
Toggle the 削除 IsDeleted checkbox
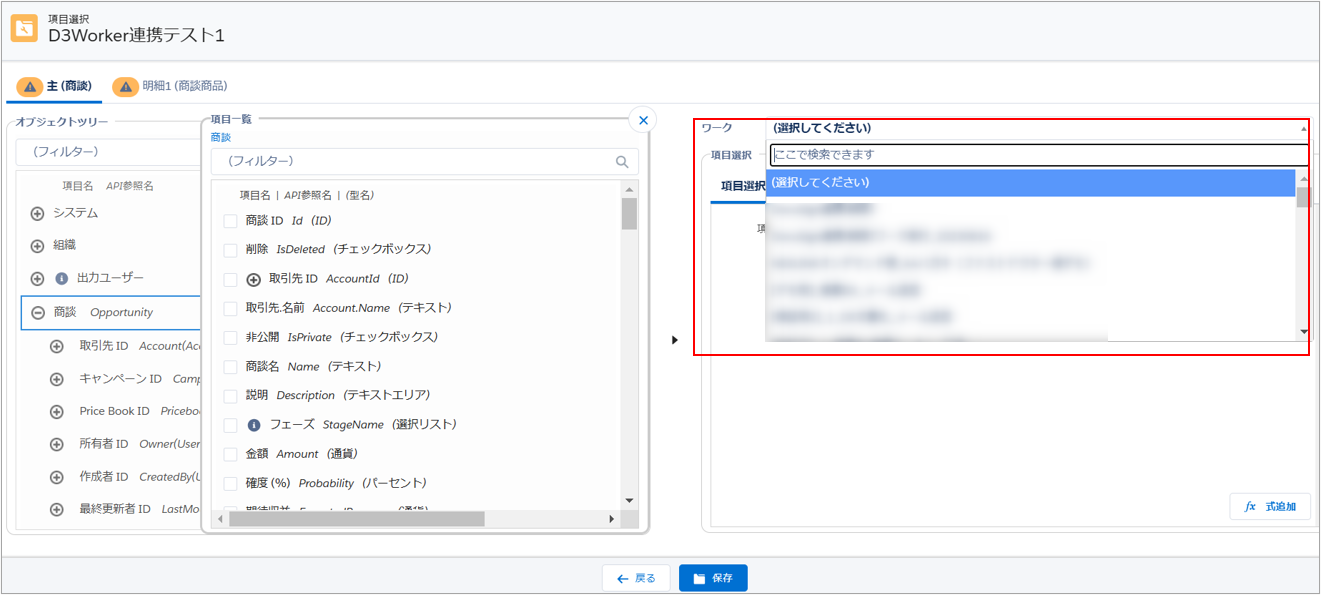(x=231, y=250)
